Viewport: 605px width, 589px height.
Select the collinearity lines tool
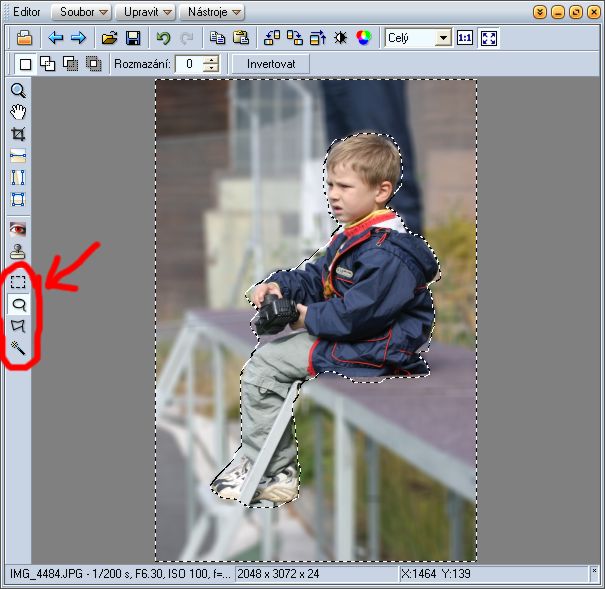pyautogui.click(x=18, y=178)
